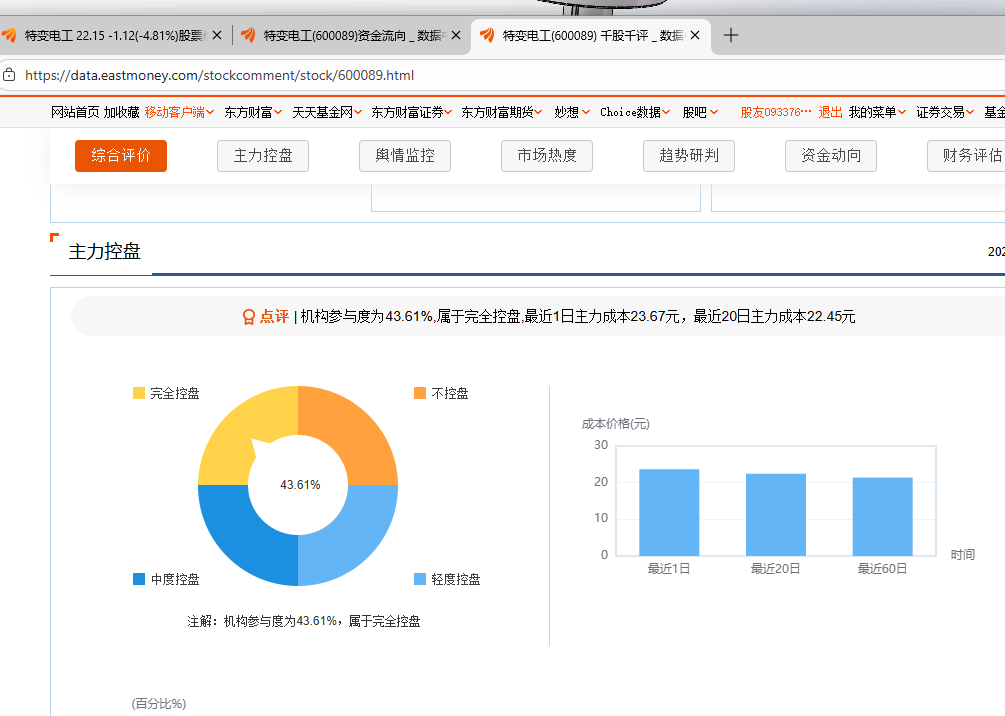1005x716 pixels.
Task: Toggle 完全控盘 legend in donut chart
Action: click(x=166, y=394)
